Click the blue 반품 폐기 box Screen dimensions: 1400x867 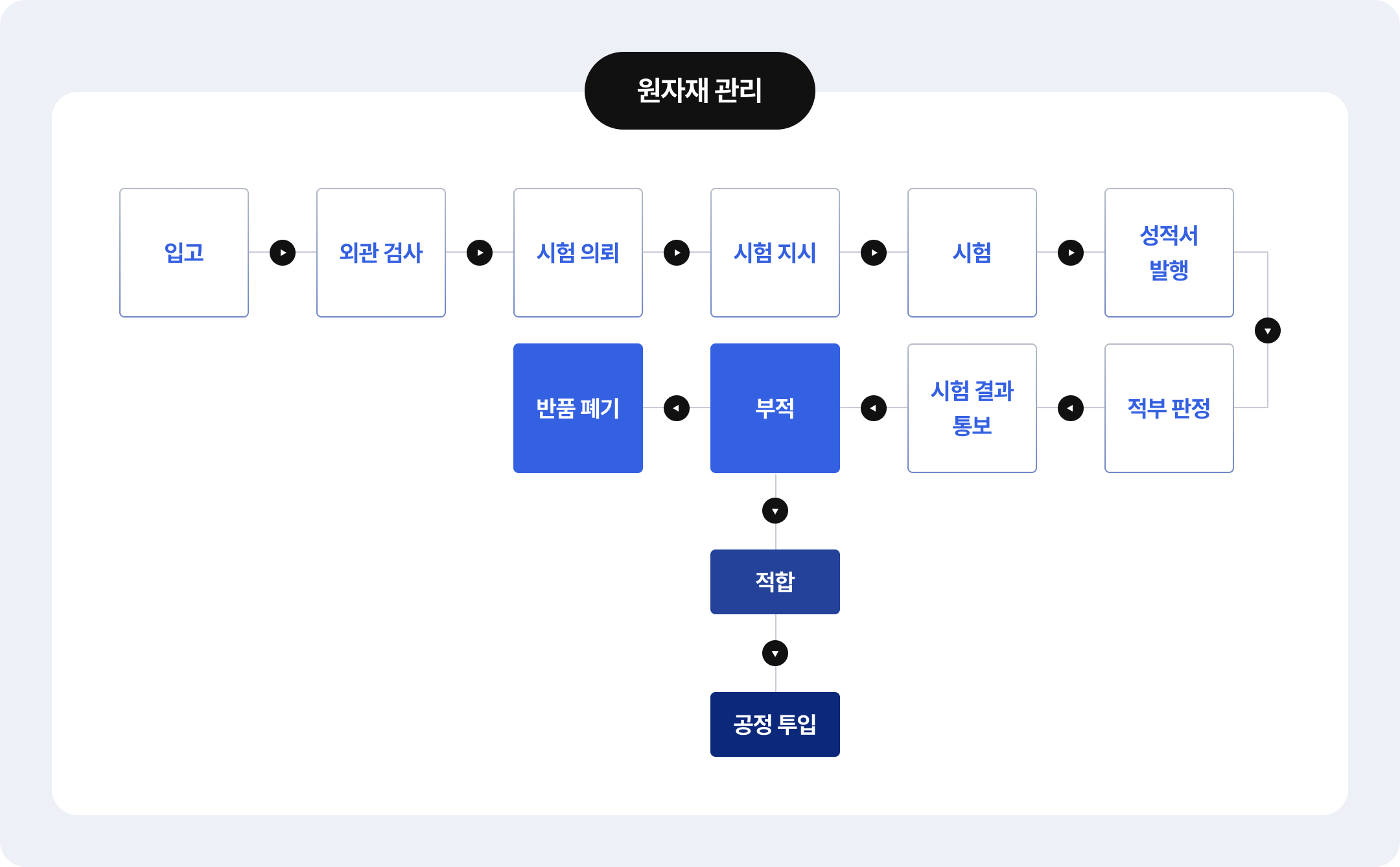click(578, 408)
